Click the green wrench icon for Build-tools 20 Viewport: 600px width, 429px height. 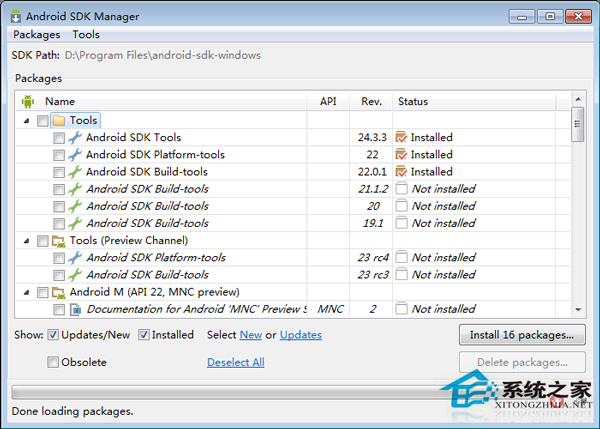(75, 206)
